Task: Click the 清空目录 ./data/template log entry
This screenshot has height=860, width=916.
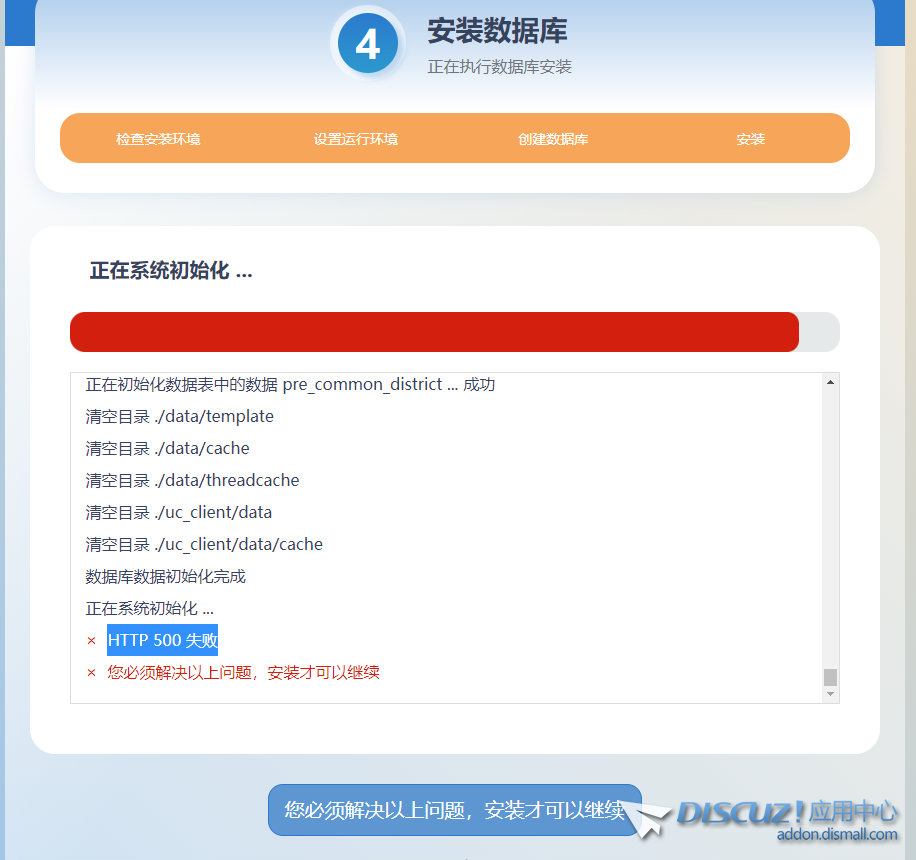Action: point(180,417)
